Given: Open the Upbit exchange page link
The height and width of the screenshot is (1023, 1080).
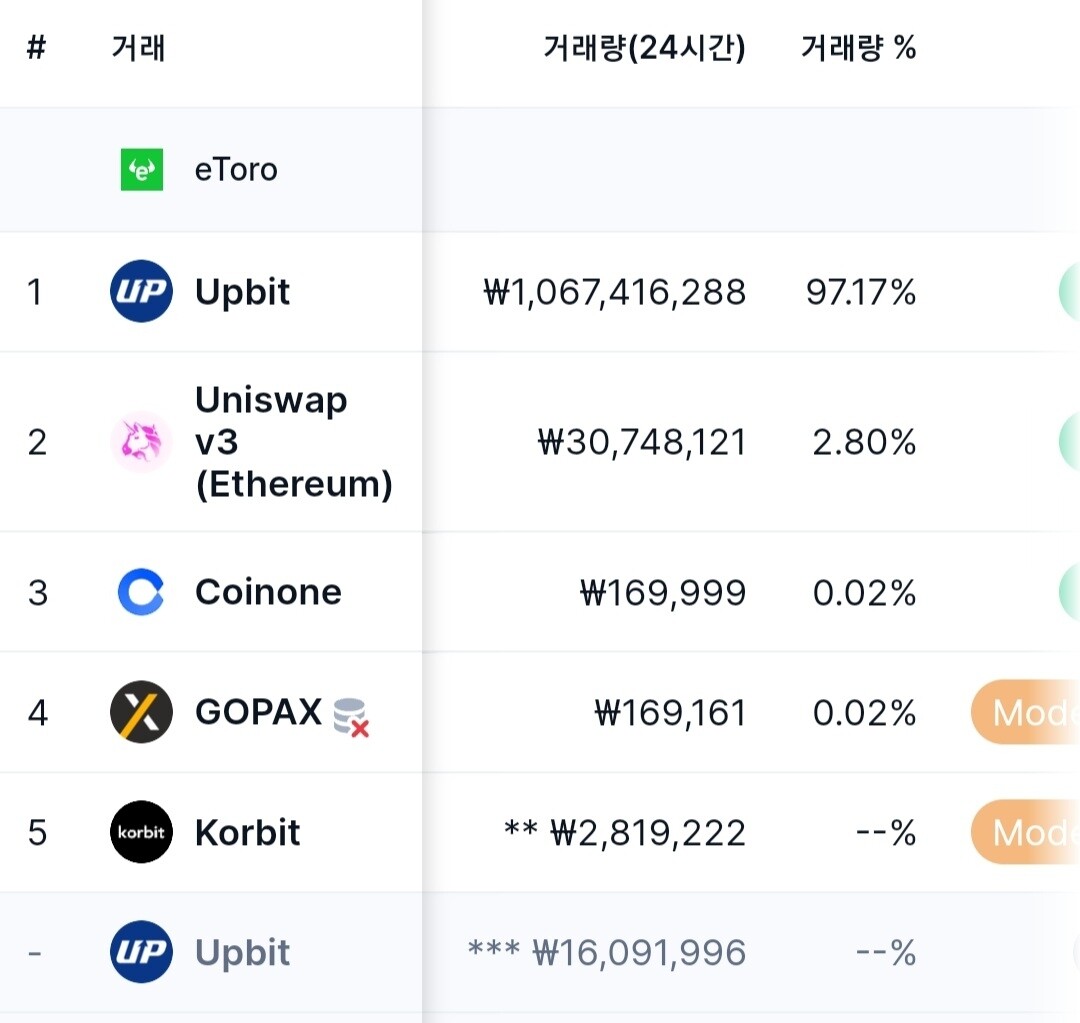Looking at the screenshot, I should [243, 292].
